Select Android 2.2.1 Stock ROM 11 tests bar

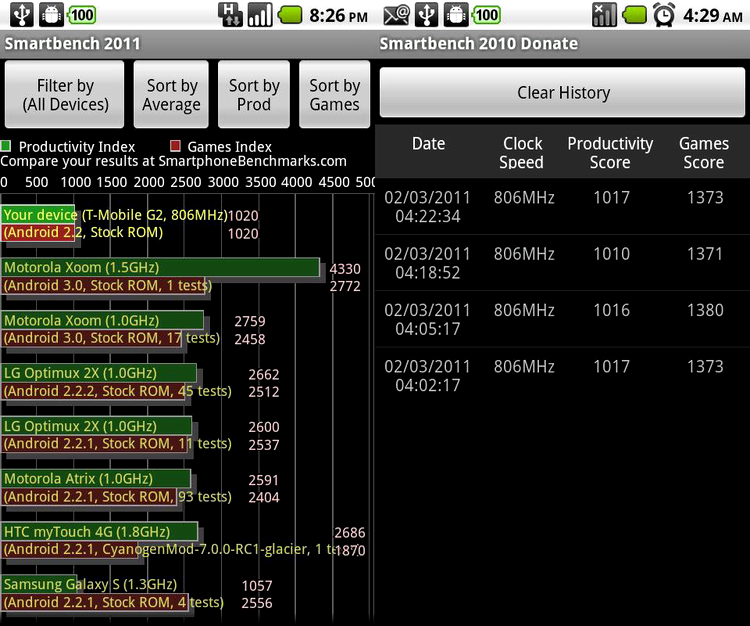[x=94, y=444]
